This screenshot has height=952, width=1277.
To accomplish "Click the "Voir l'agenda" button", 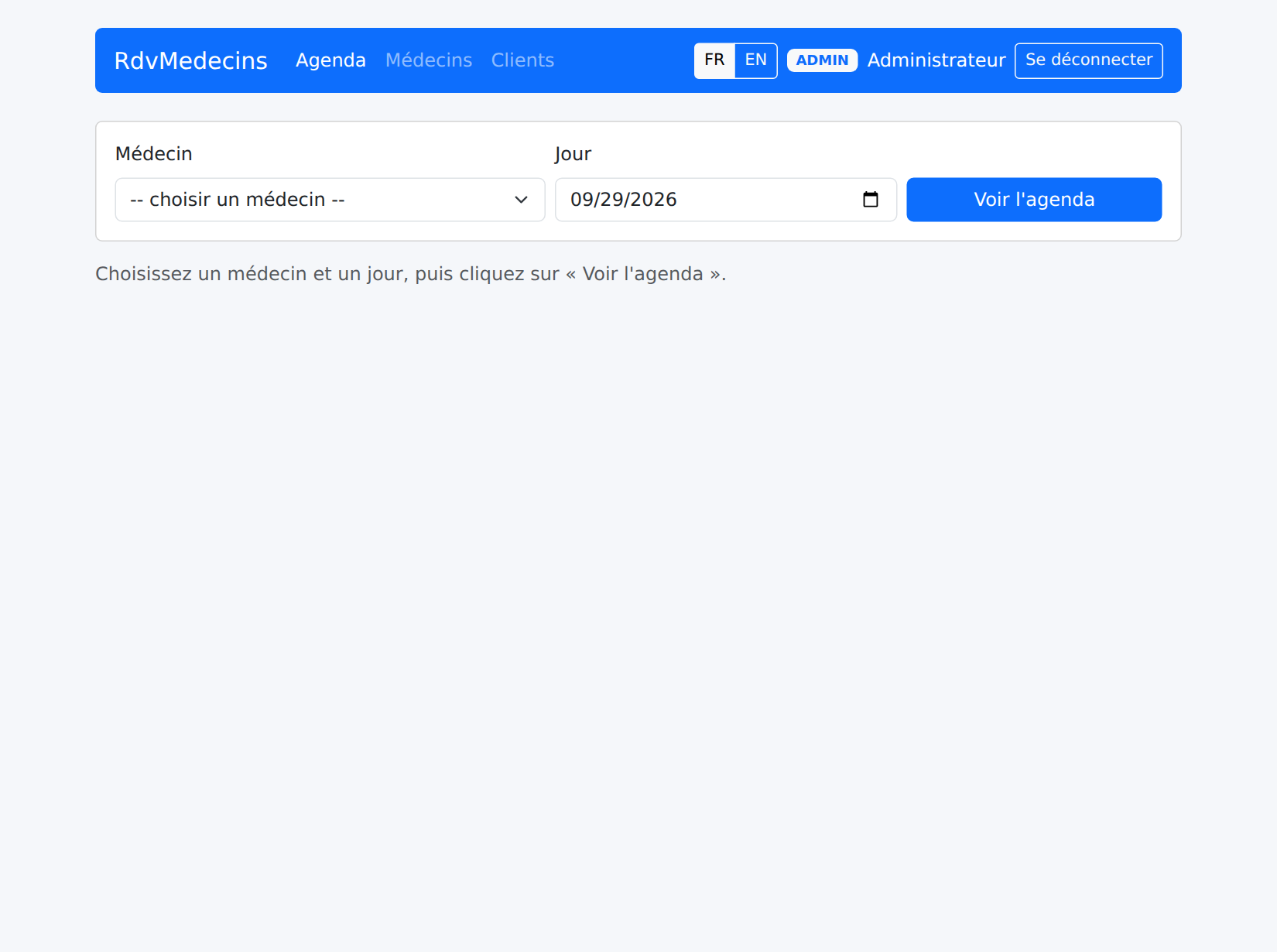I will pyautogui.click(x=1034, y=200).
